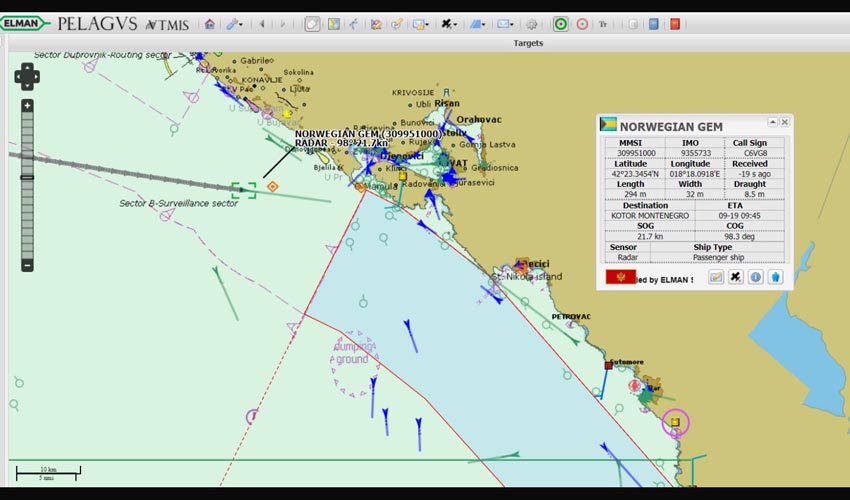Image resolution: width=850 pixels, height=500 pixels.
Task: Open the settings gear icon
Action: (x=532, y=24)
